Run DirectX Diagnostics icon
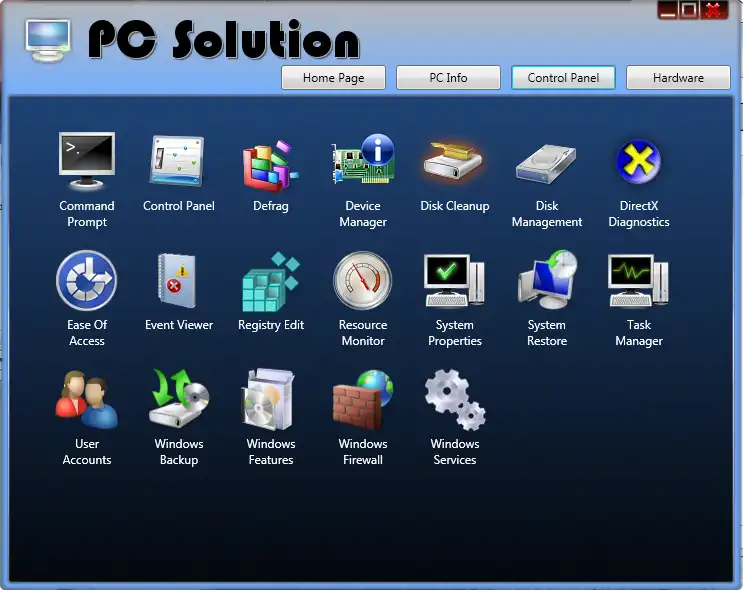 pyautogui.click(x=639, y=162)
